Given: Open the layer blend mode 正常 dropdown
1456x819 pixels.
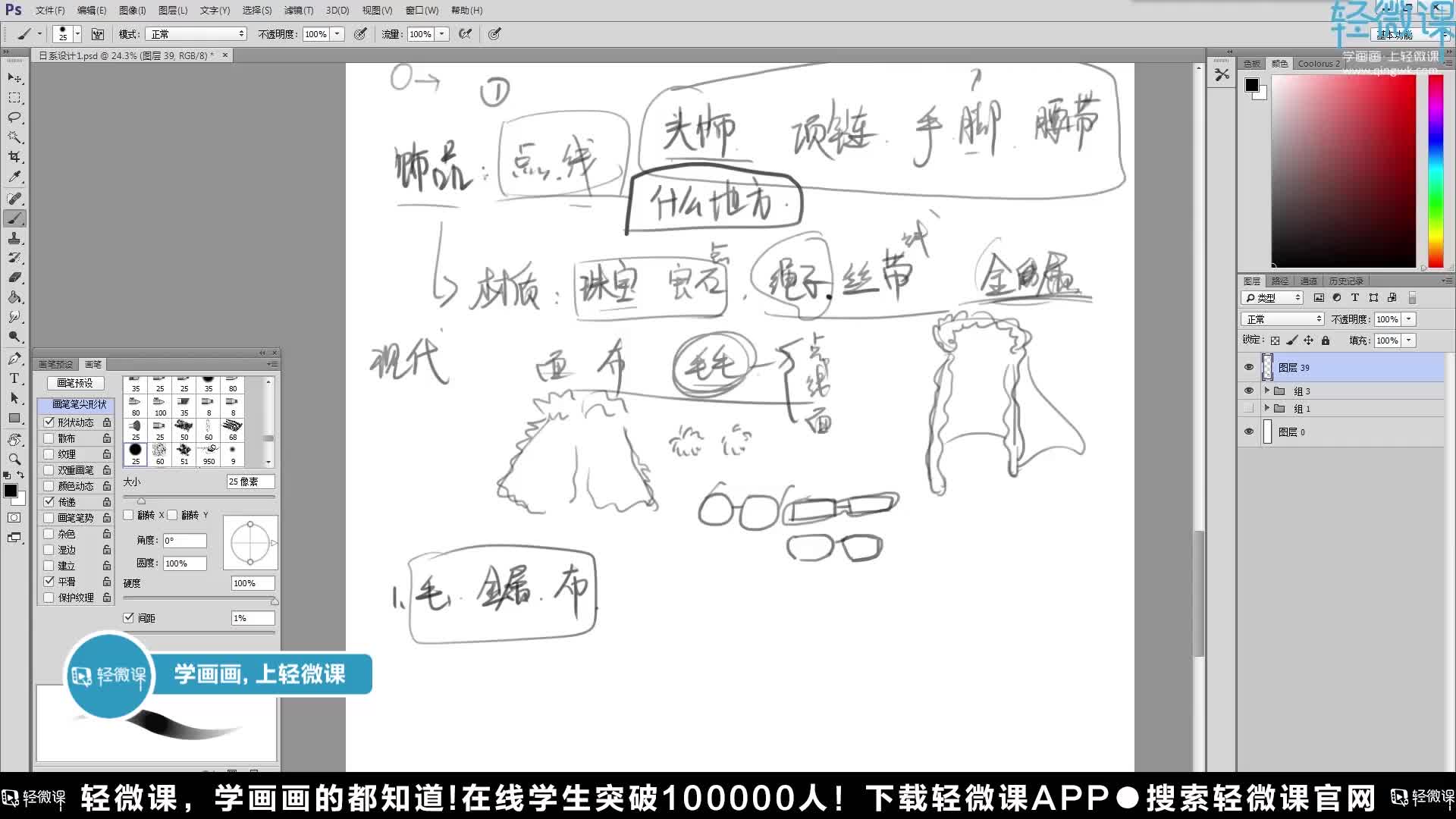Looking at the screenshot, I should coord(1282,319).
